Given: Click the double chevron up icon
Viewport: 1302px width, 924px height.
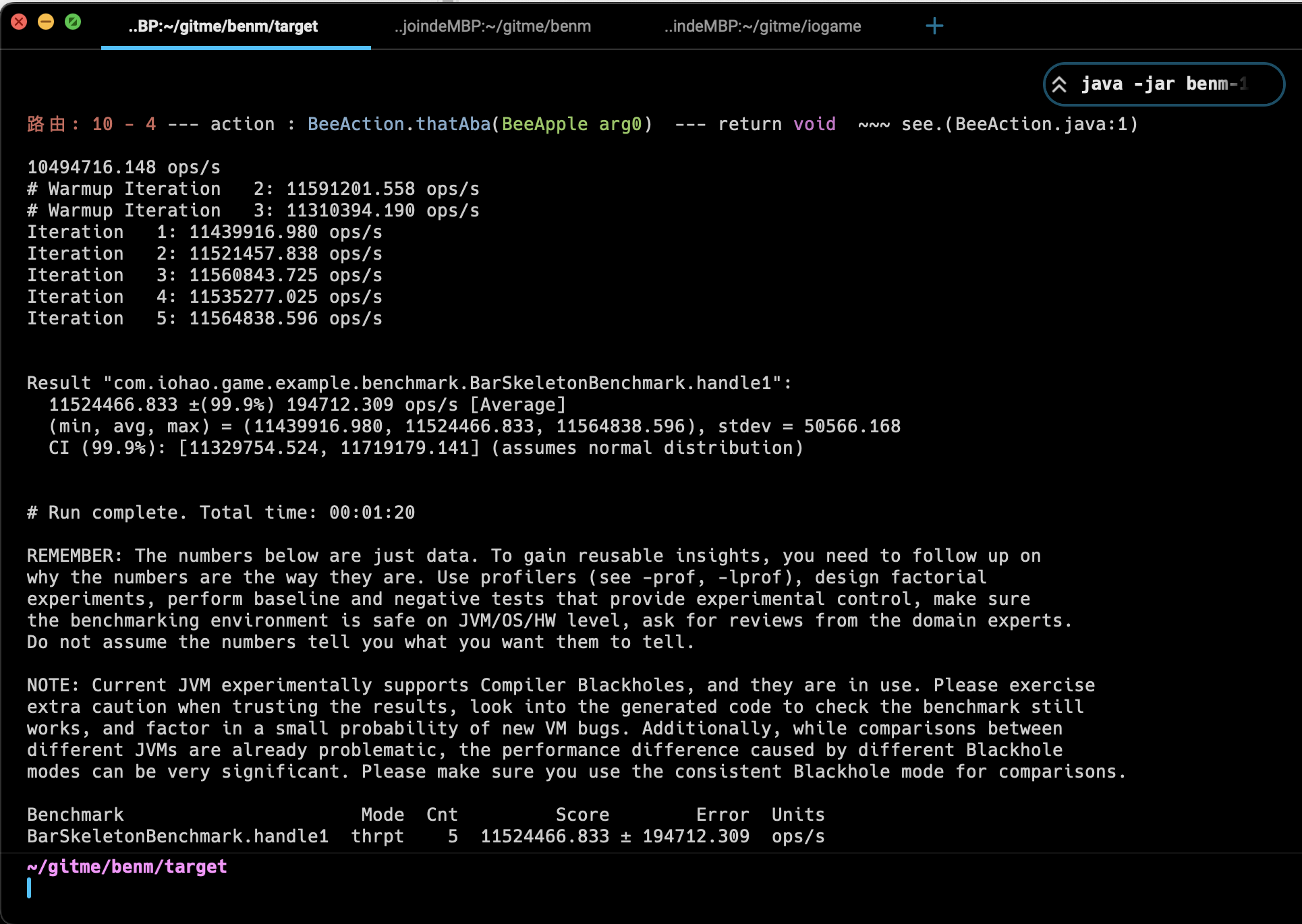Looking at the screenshot, I should tap(1059, 84).
